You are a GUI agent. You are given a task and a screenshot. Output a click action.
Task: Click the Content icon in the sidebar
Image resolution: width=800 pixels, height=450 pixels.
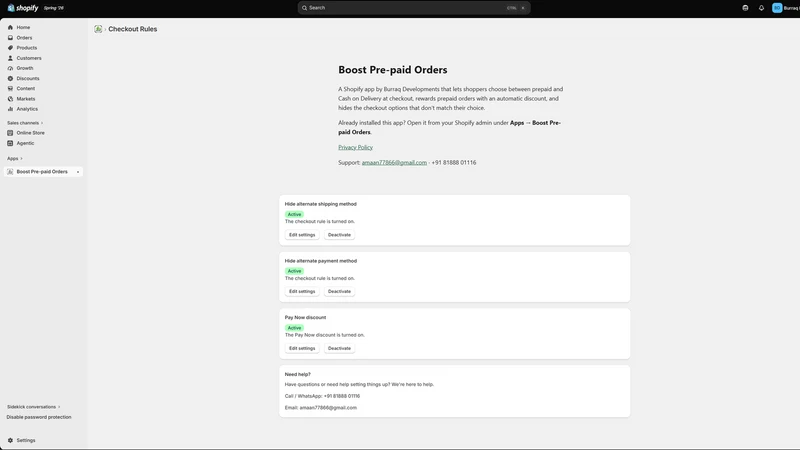click(x=10, y=89)
